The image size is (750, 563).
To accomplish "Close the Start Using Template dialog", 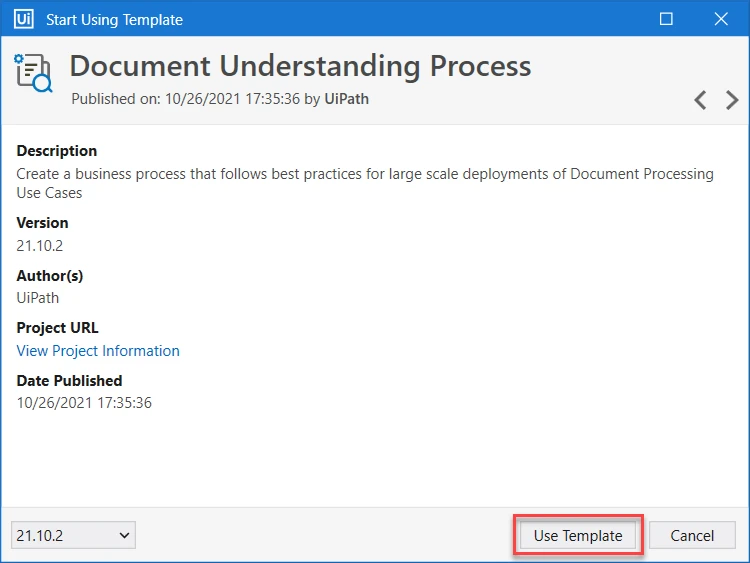I will pos(721,19).
